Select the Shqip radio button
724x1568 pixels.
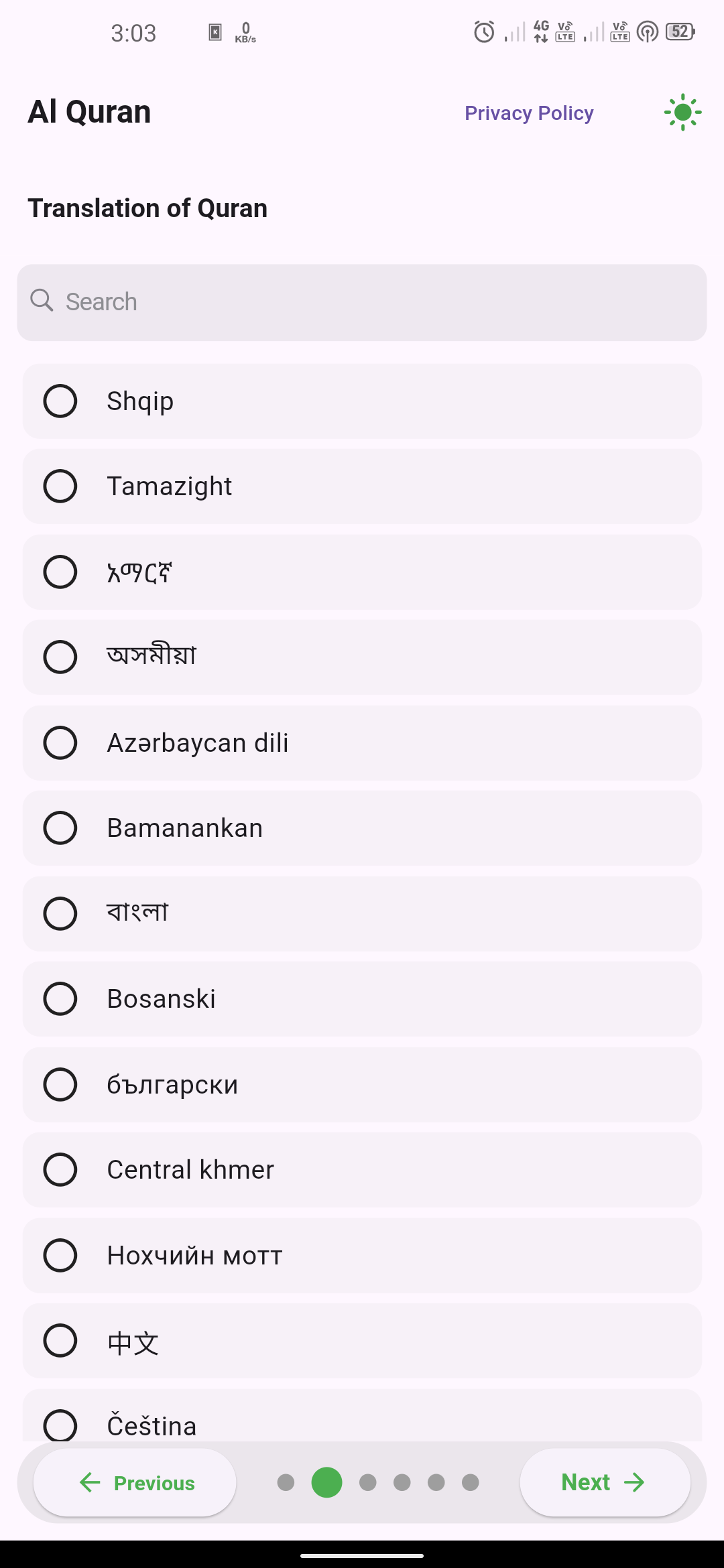60,401
